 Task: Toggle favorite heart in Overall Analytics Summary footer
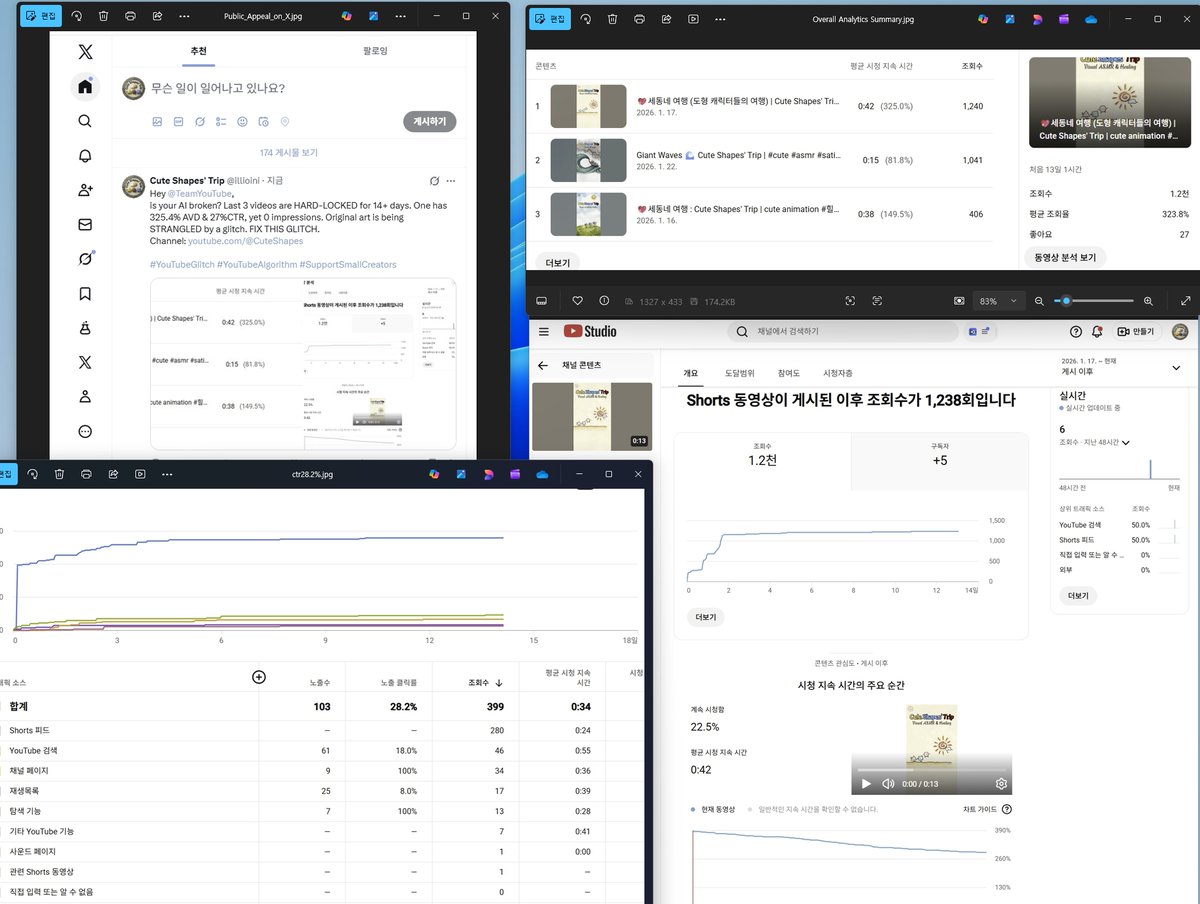578,300
